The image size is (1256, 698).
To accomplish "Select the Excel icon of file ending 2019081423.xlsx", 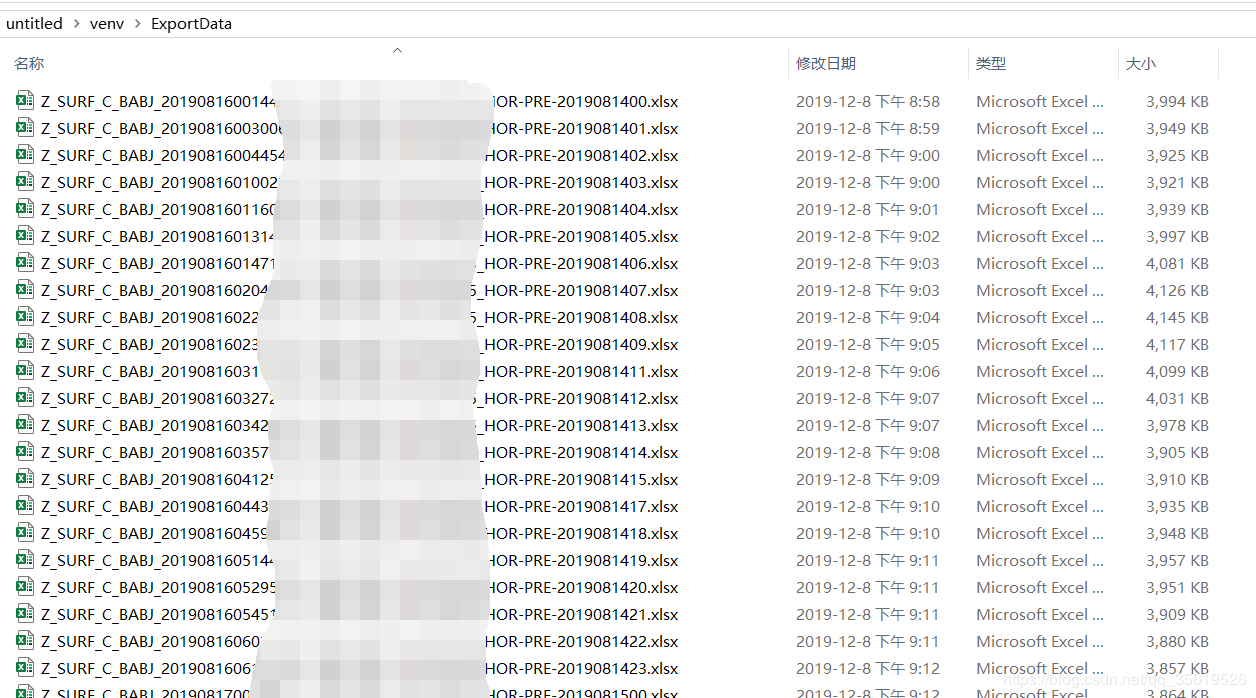I will [25, 668].
